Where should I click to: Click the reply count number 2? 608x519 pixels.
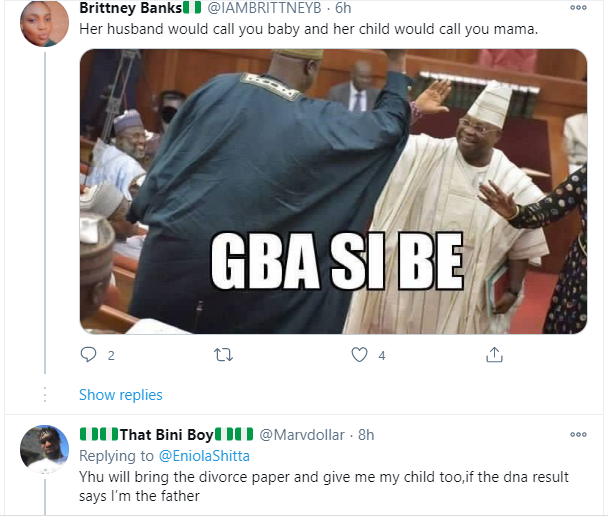(x=111, y=355)
